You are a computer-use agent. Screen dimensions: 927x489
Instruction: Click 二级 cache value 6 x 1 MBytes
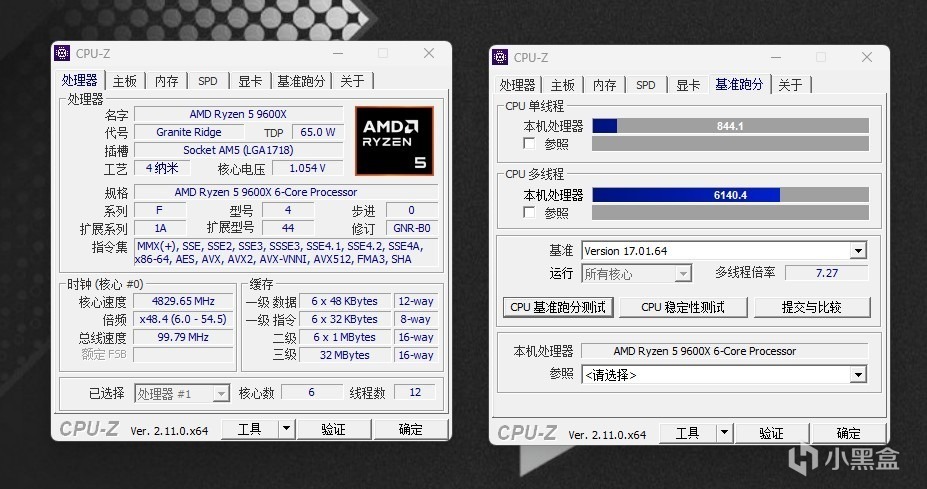point(345,337)
